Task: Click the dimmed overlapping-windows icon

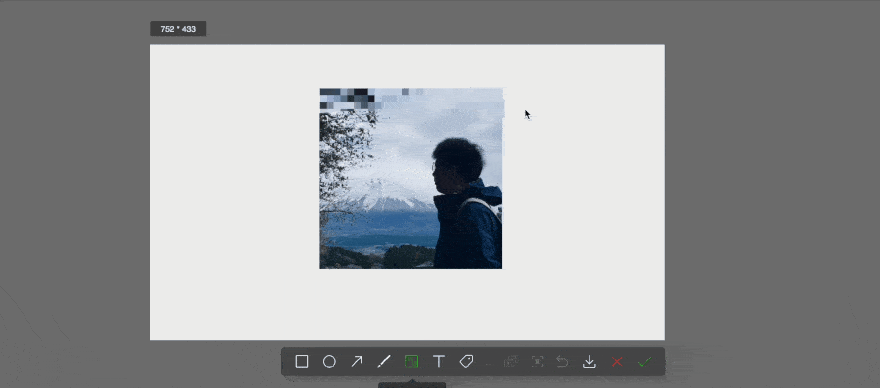Action: tap(510, 362)
